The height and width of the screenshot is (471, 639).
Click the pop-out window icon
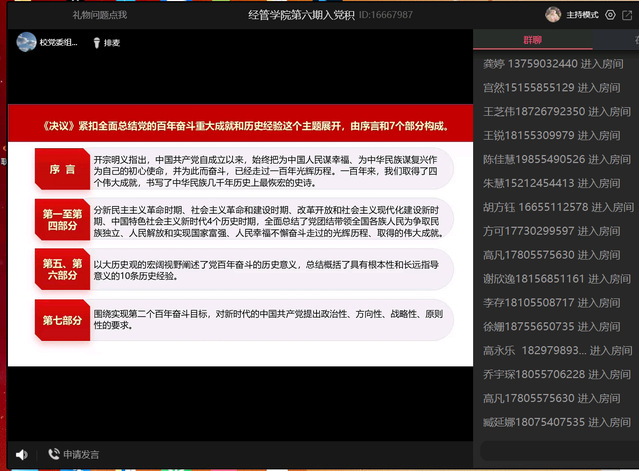(628, 15)
